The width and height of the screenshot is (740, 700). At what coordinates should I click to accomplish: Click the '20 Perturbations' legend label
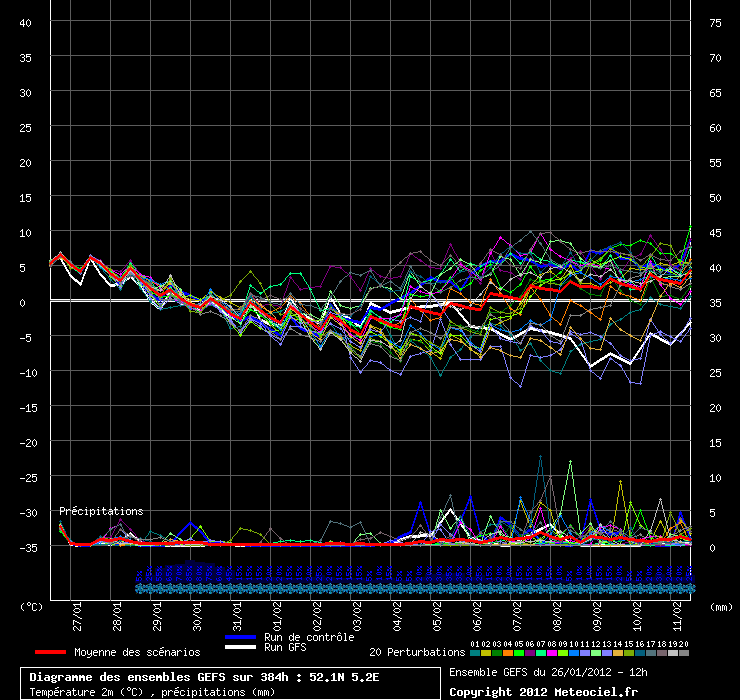coord(417,652)
